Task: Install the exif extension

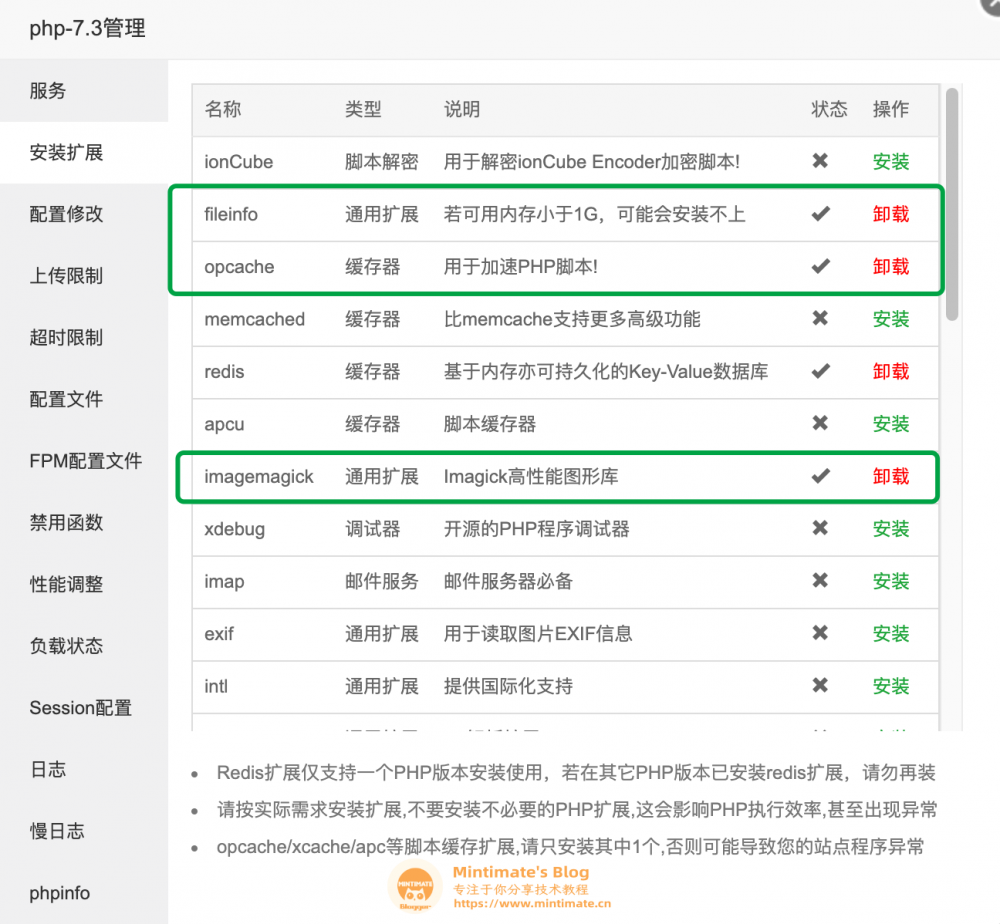Action: (891, 634)
